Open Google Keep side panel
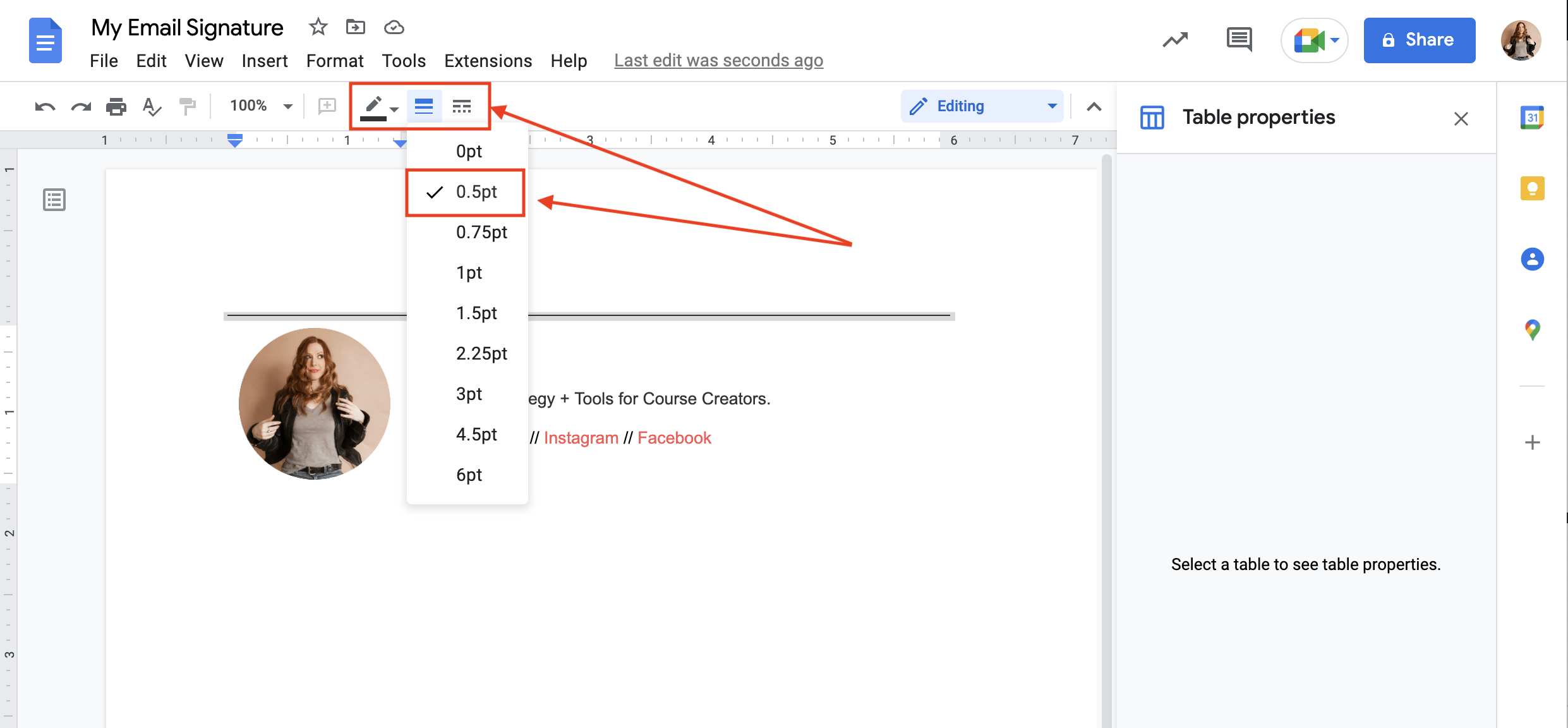The image size is (1568, 728). tap(1532, 188)
